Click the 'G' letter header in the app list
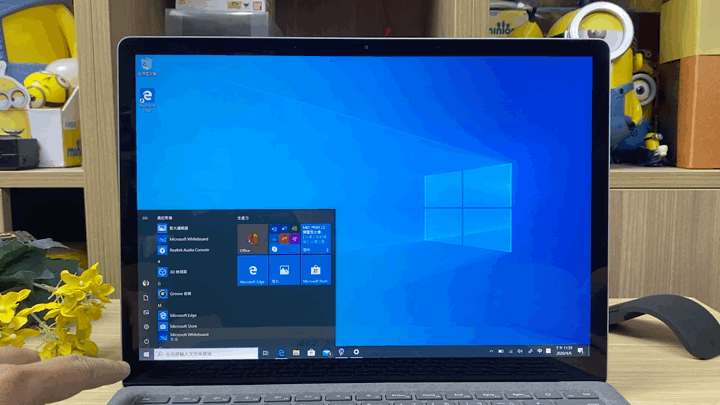Screen dimensions: 720x405 pos(159,283)
